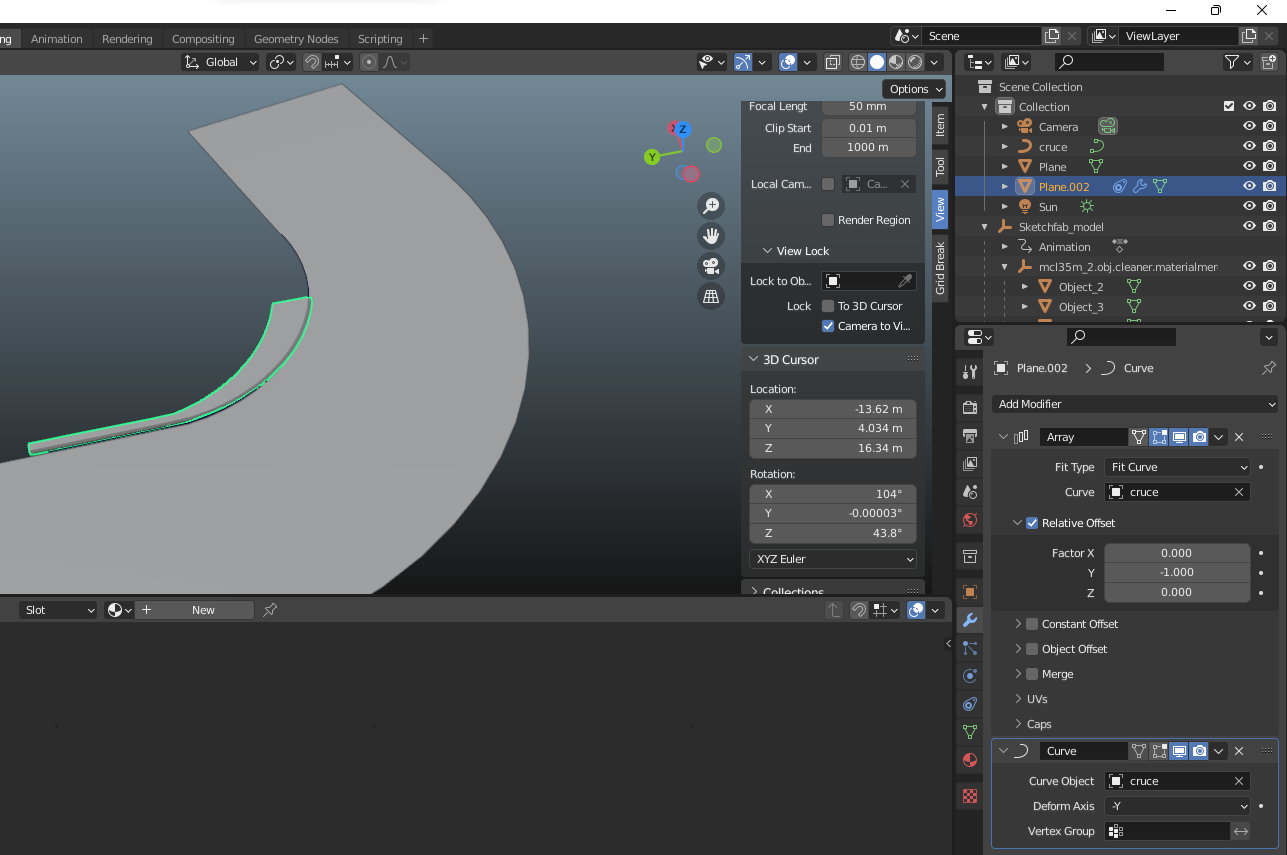Open the Object Data properties tab
The width and height of the screenshot is (1287, 855).
click(969, 732)
